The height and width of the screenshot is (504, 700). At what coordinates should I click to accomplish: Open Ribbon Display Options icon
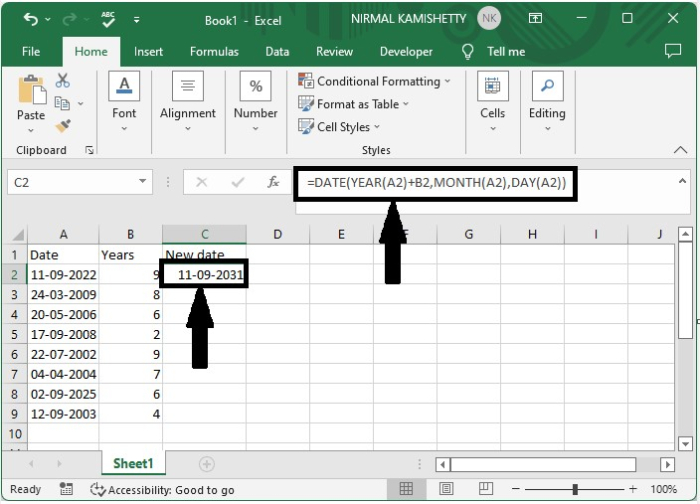point(535,18)
